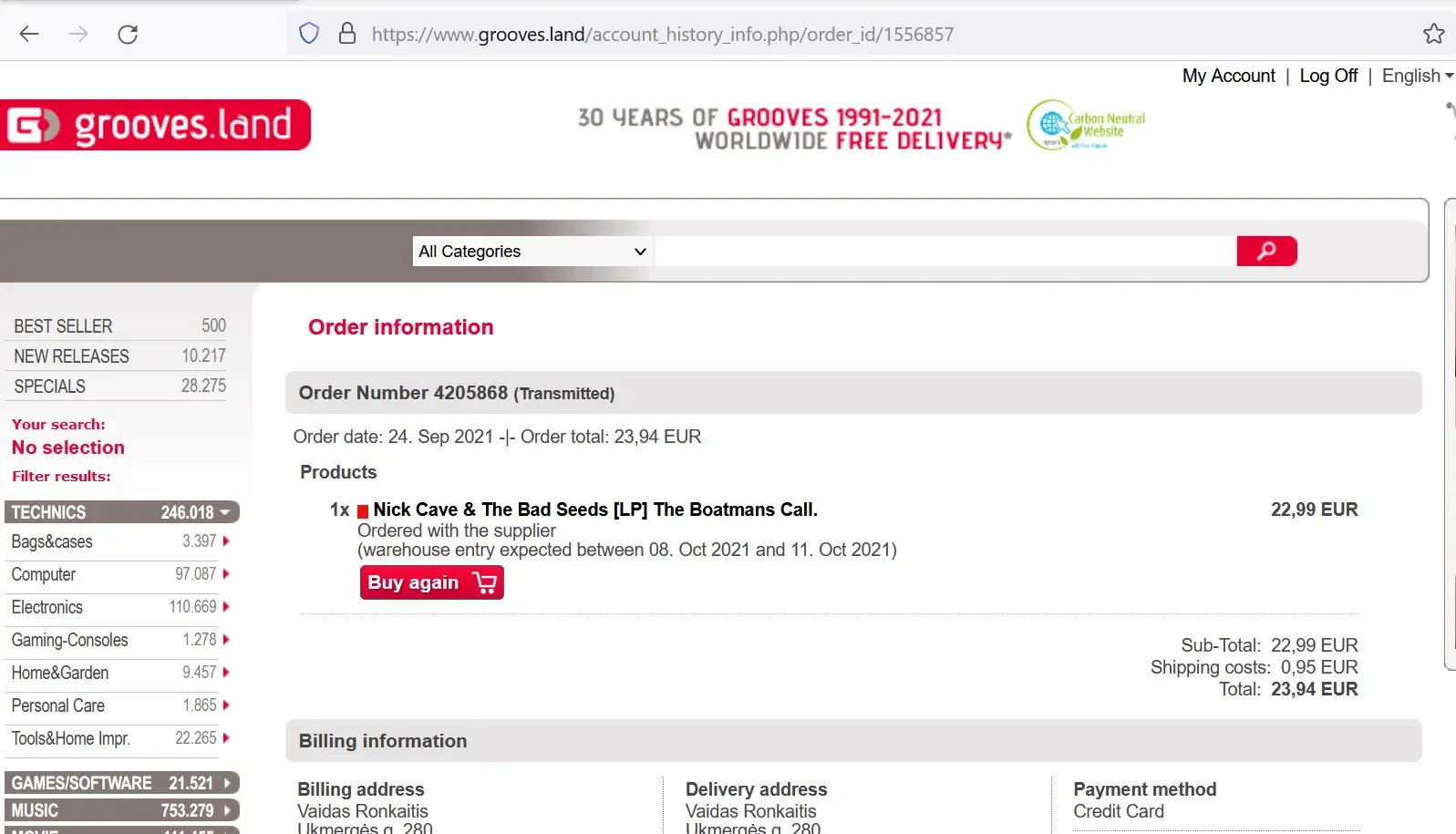Click Payment method Credit Card text

[1118, 811]
